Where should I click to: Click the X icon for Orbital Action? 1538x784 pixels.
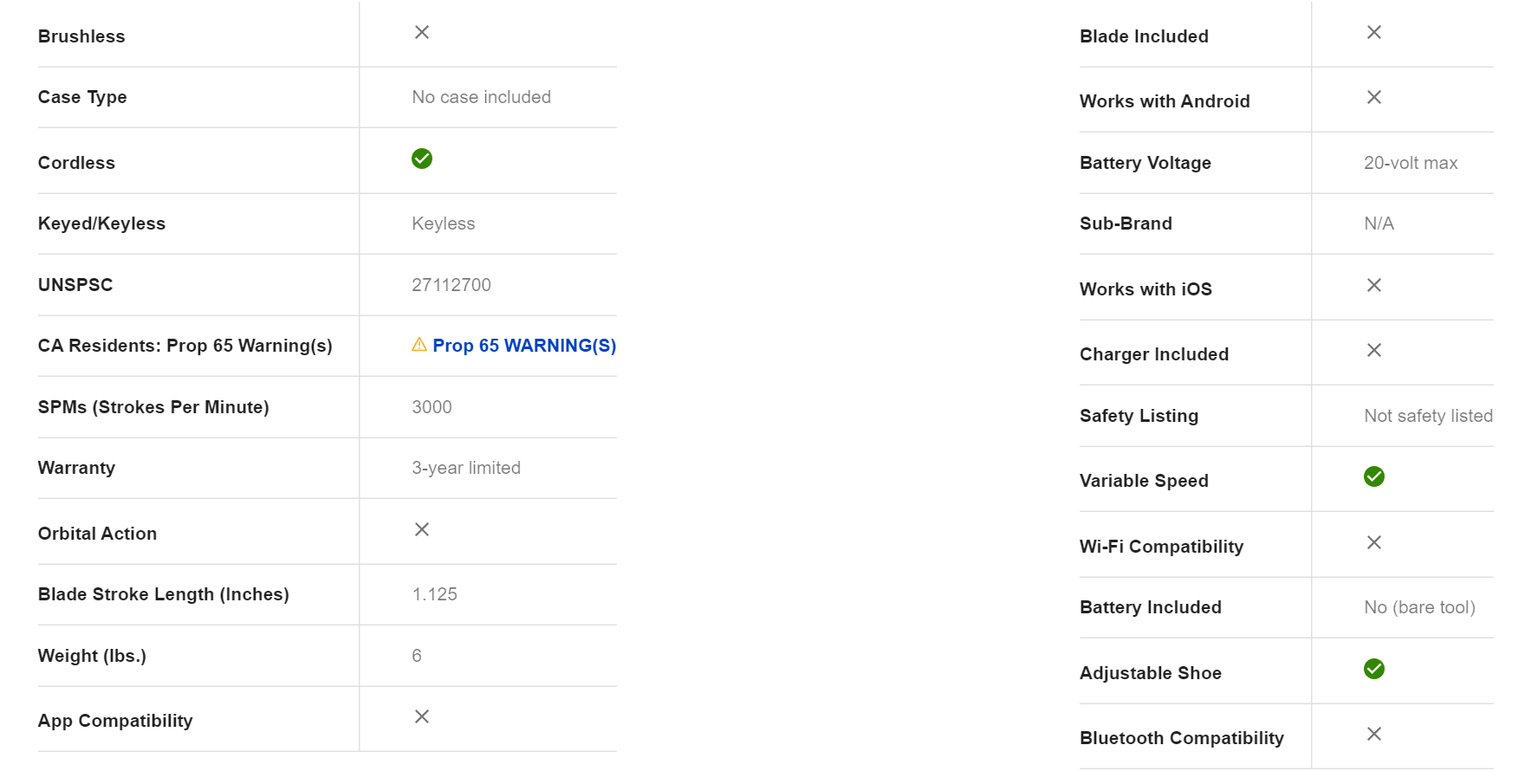(x=422, y=529)
